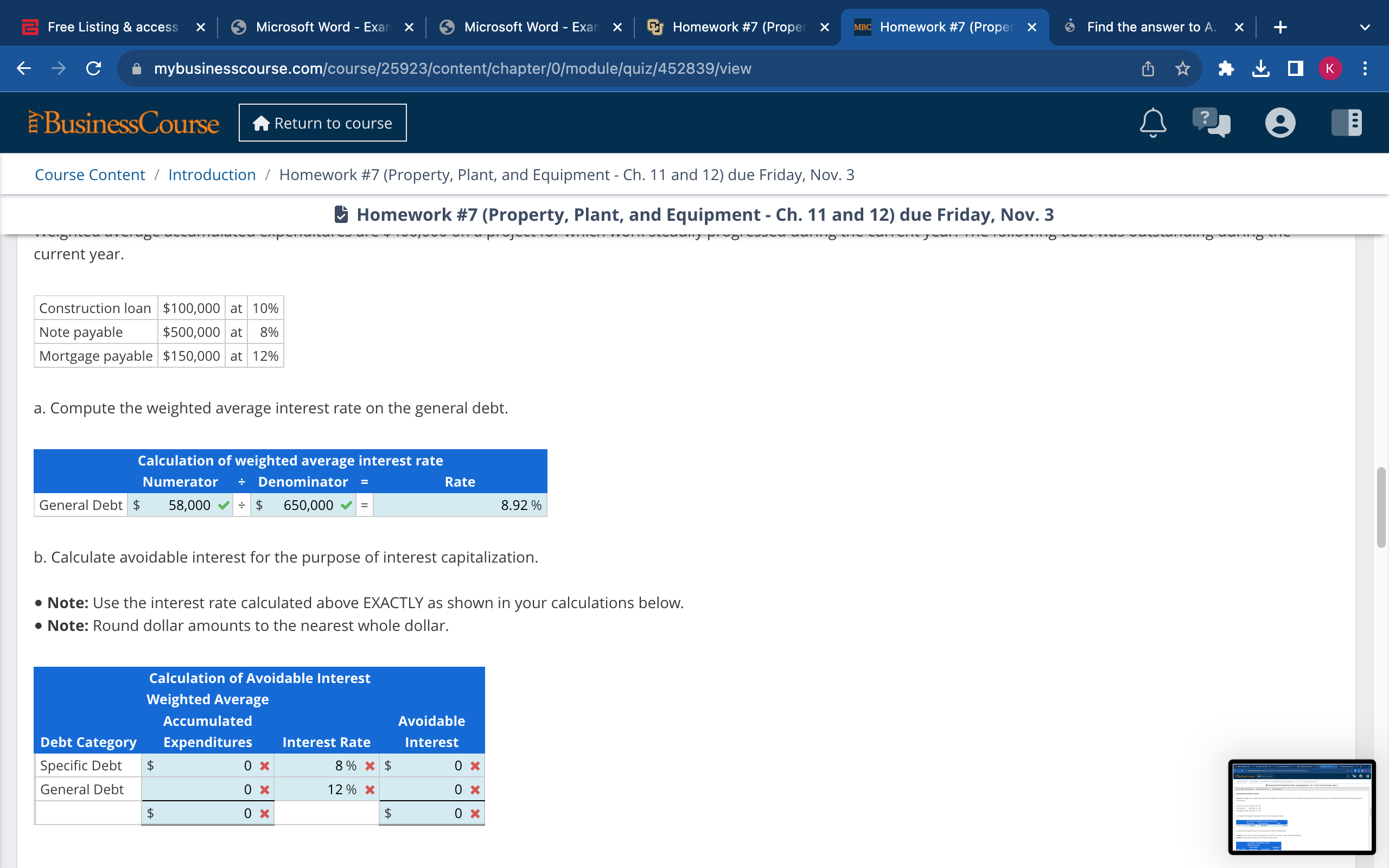
Task: Click the page vertical scrollbar thumb
Action: tap(1380, 507)
